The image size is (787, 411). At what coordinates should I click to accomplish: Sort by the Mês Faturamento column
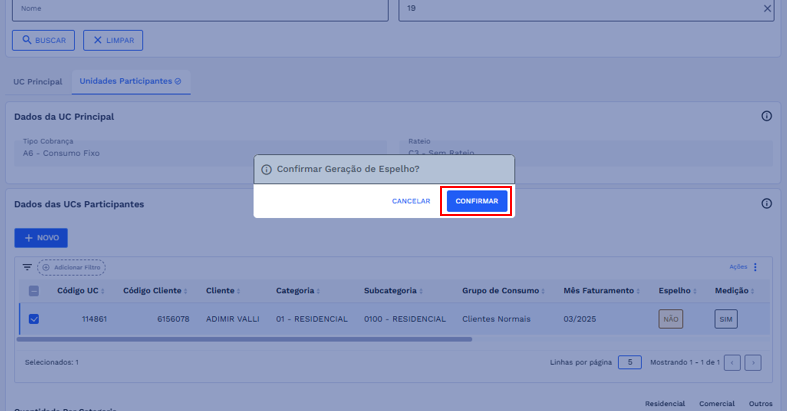coord(600,291)
